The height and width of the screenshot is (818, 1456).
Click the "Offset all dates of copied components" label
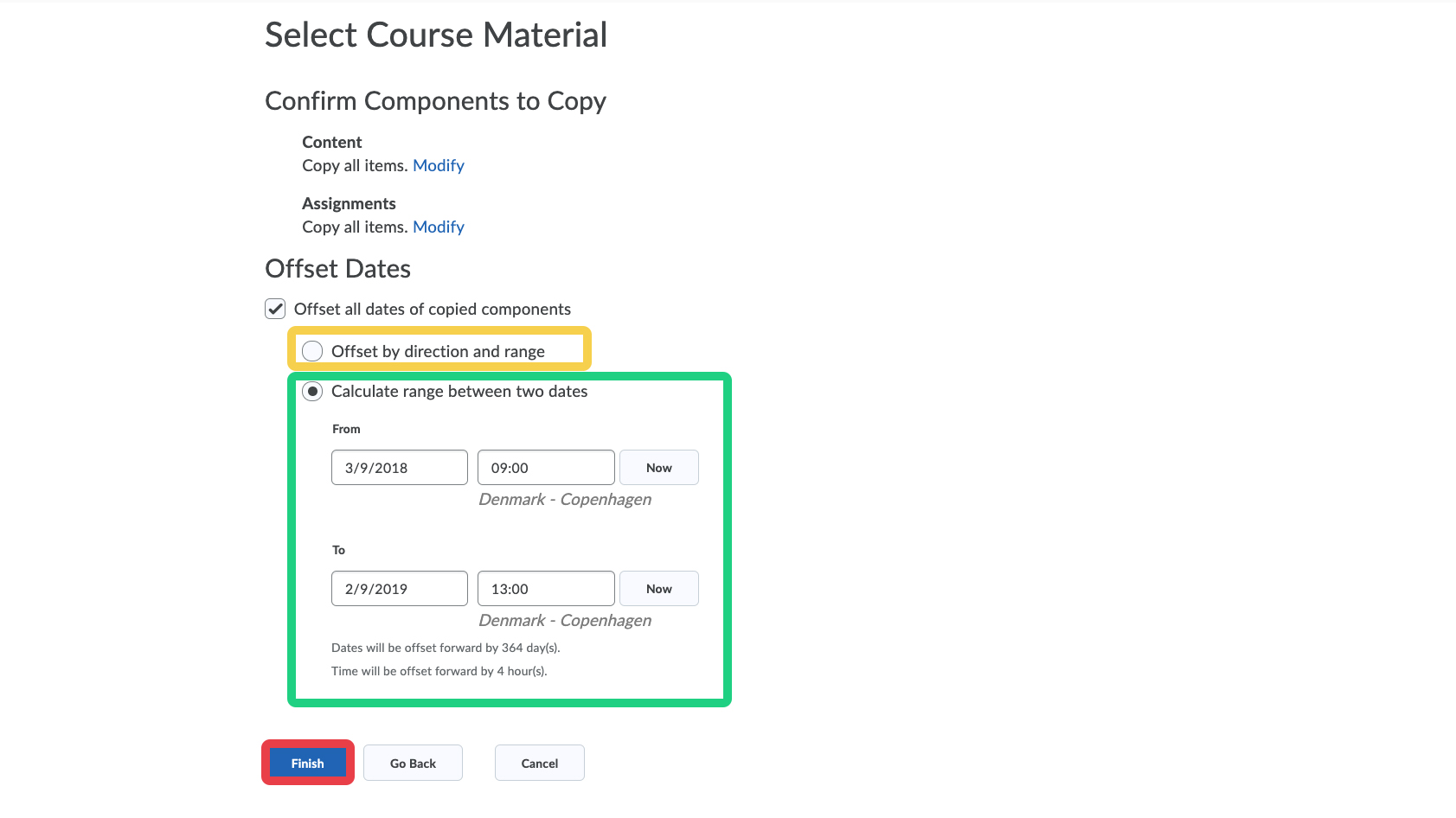coord(433,309)
